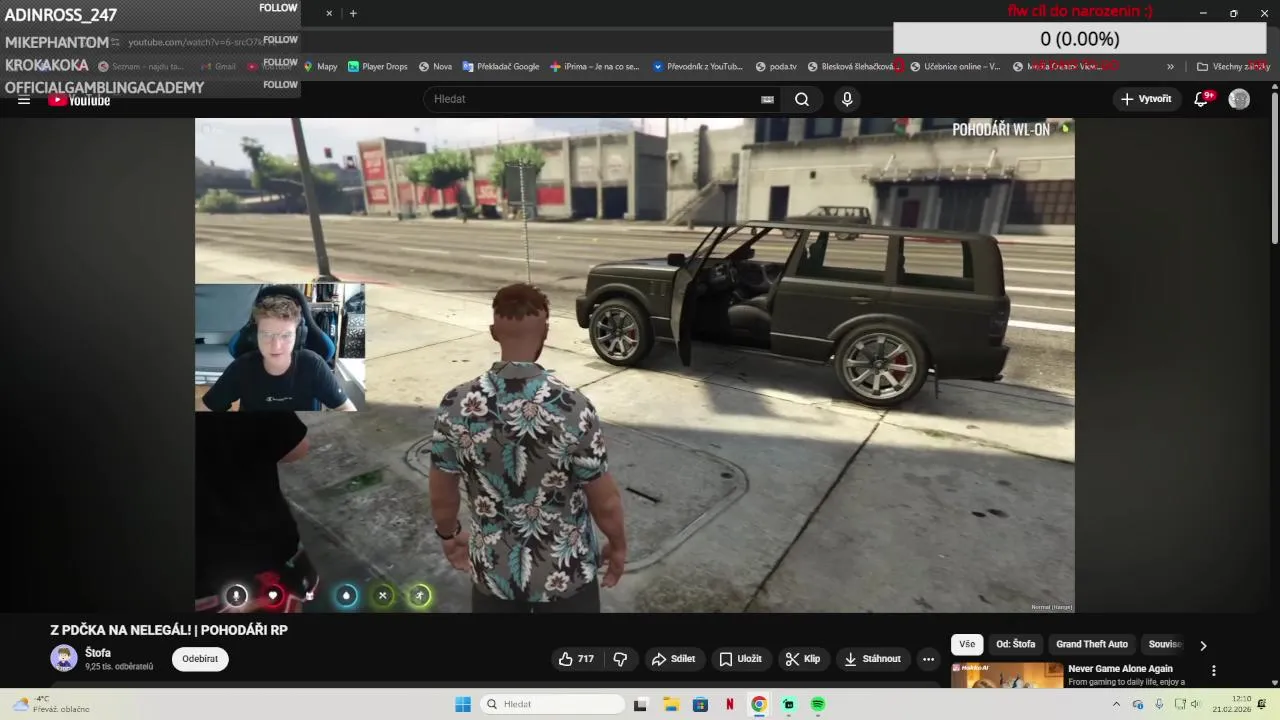The image size is (1280, 720).
Task: Open more actions three-dot menu under video
Action: [928, 659]
